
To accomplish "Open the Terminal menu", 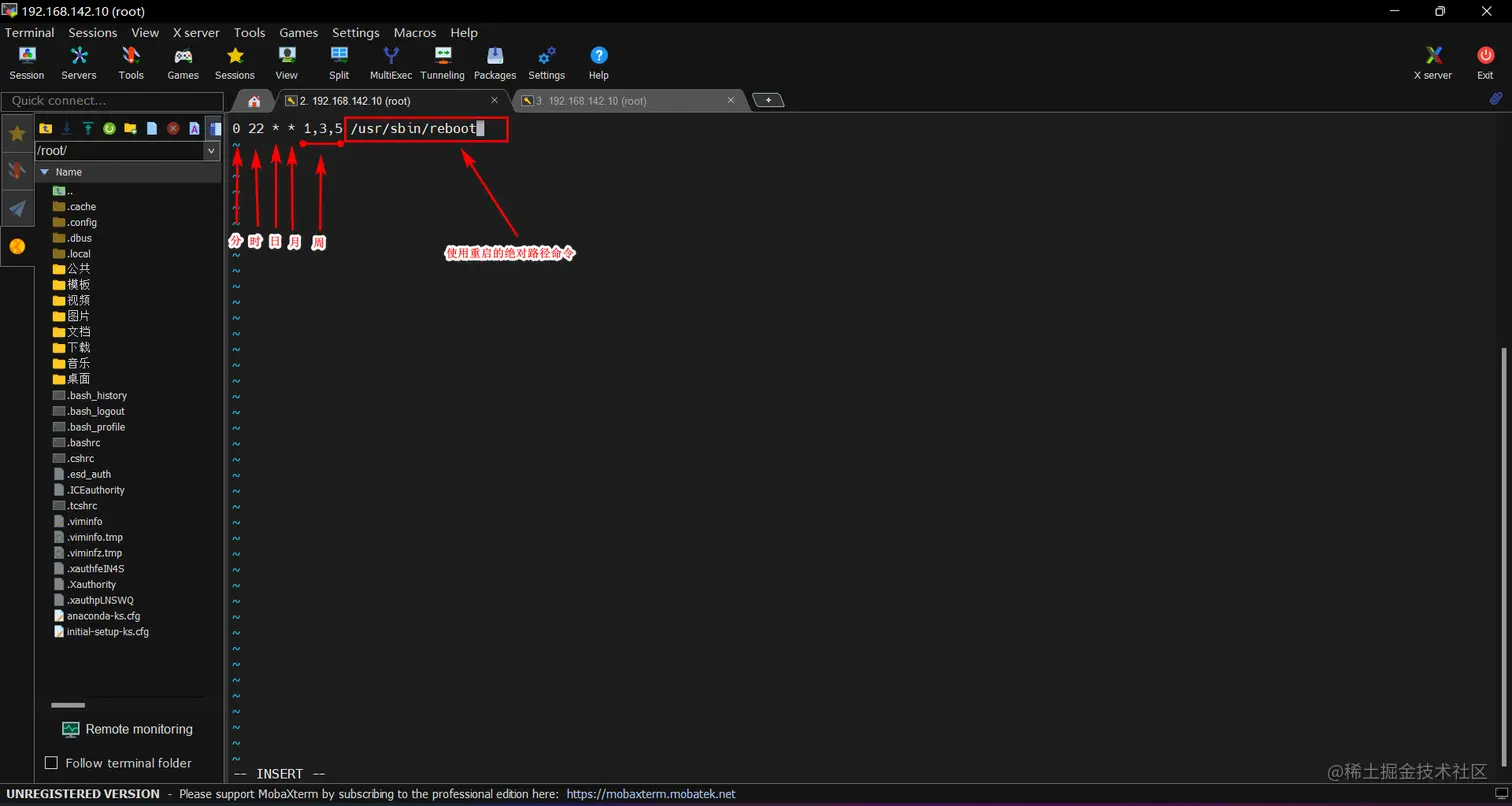I will tap(30, 32).
